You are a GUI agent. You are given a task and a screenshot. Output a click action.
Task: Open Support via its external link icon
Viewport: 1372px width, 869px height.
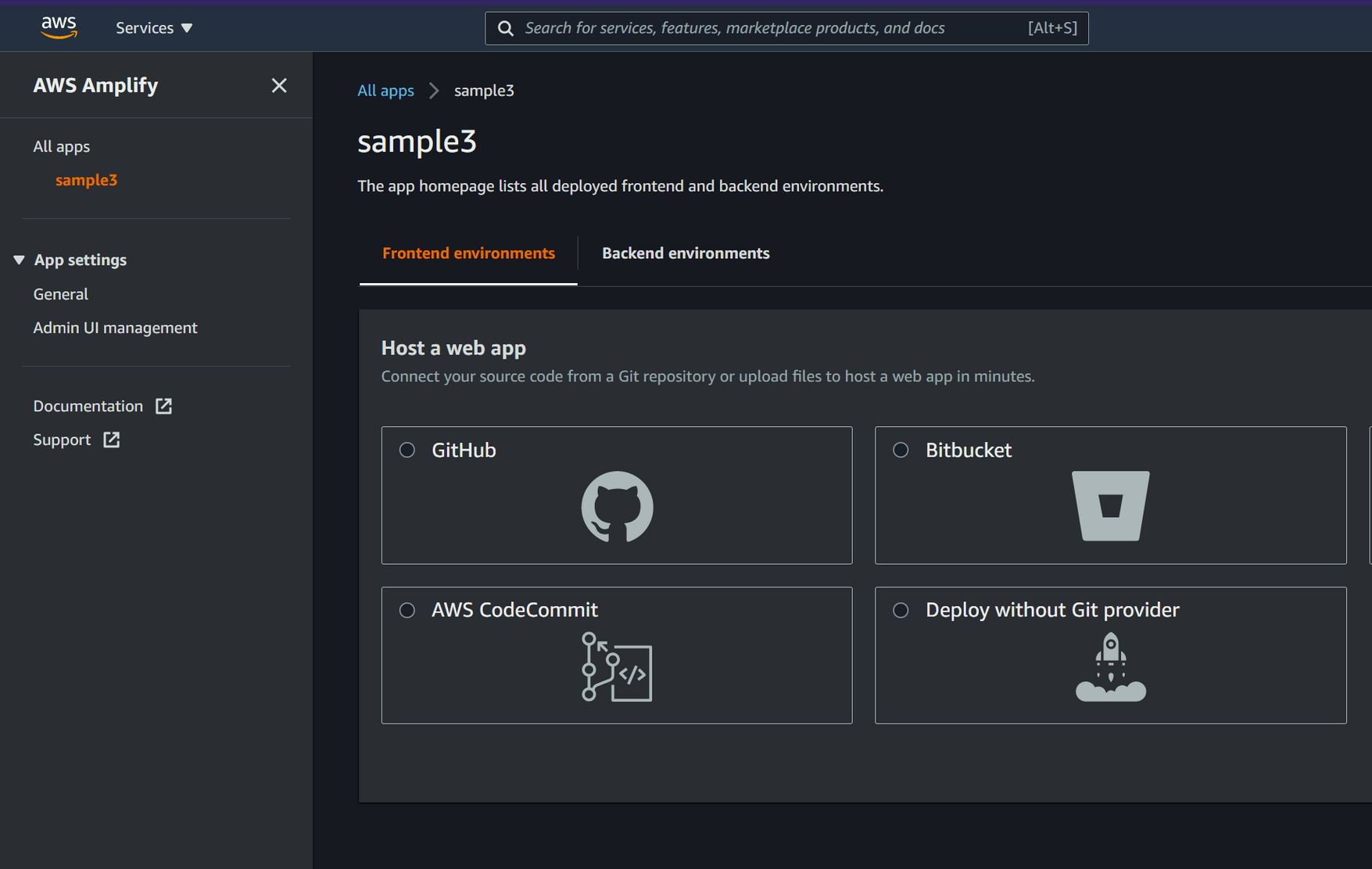[112, 439]
